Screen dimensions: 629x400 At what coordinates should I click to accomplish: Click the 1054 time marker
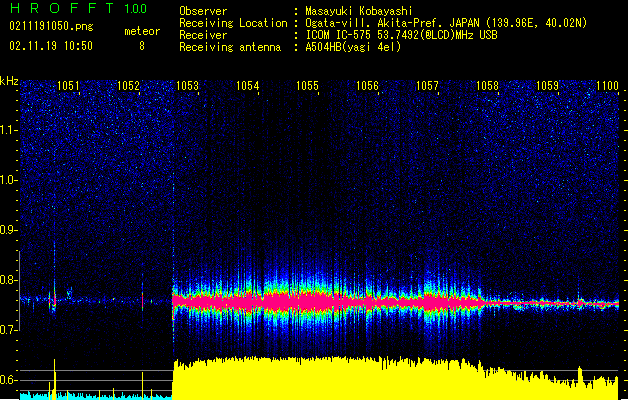pyautogui.click(x=248, y=85)
